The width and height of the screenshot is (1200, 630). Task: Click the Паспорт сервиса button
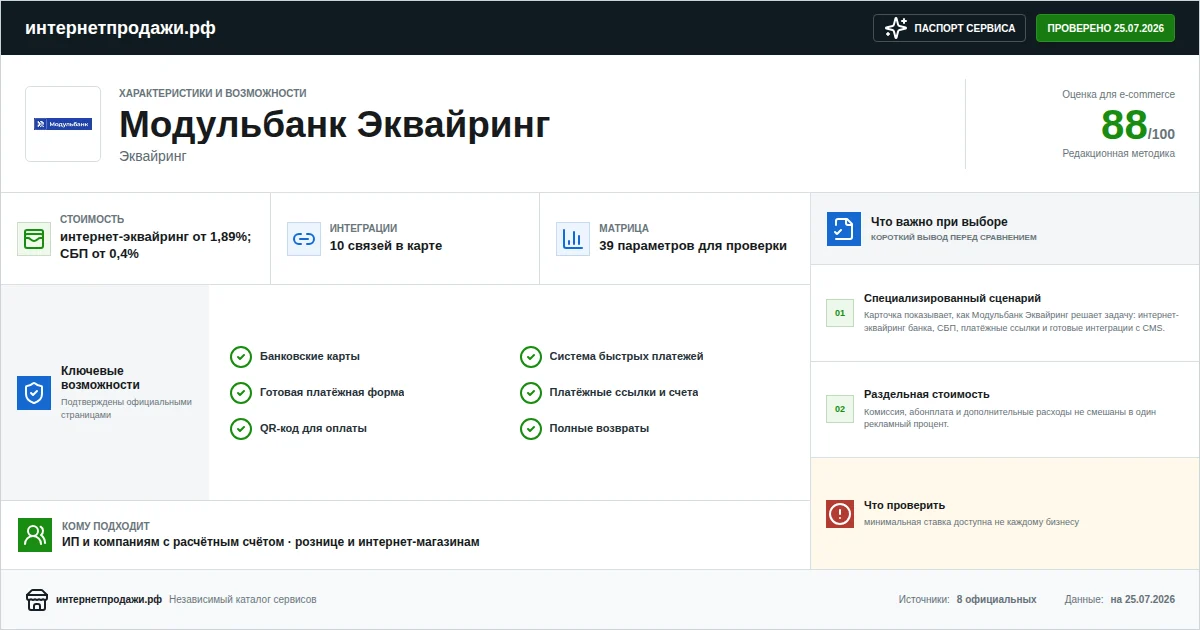tap(949, 28)
